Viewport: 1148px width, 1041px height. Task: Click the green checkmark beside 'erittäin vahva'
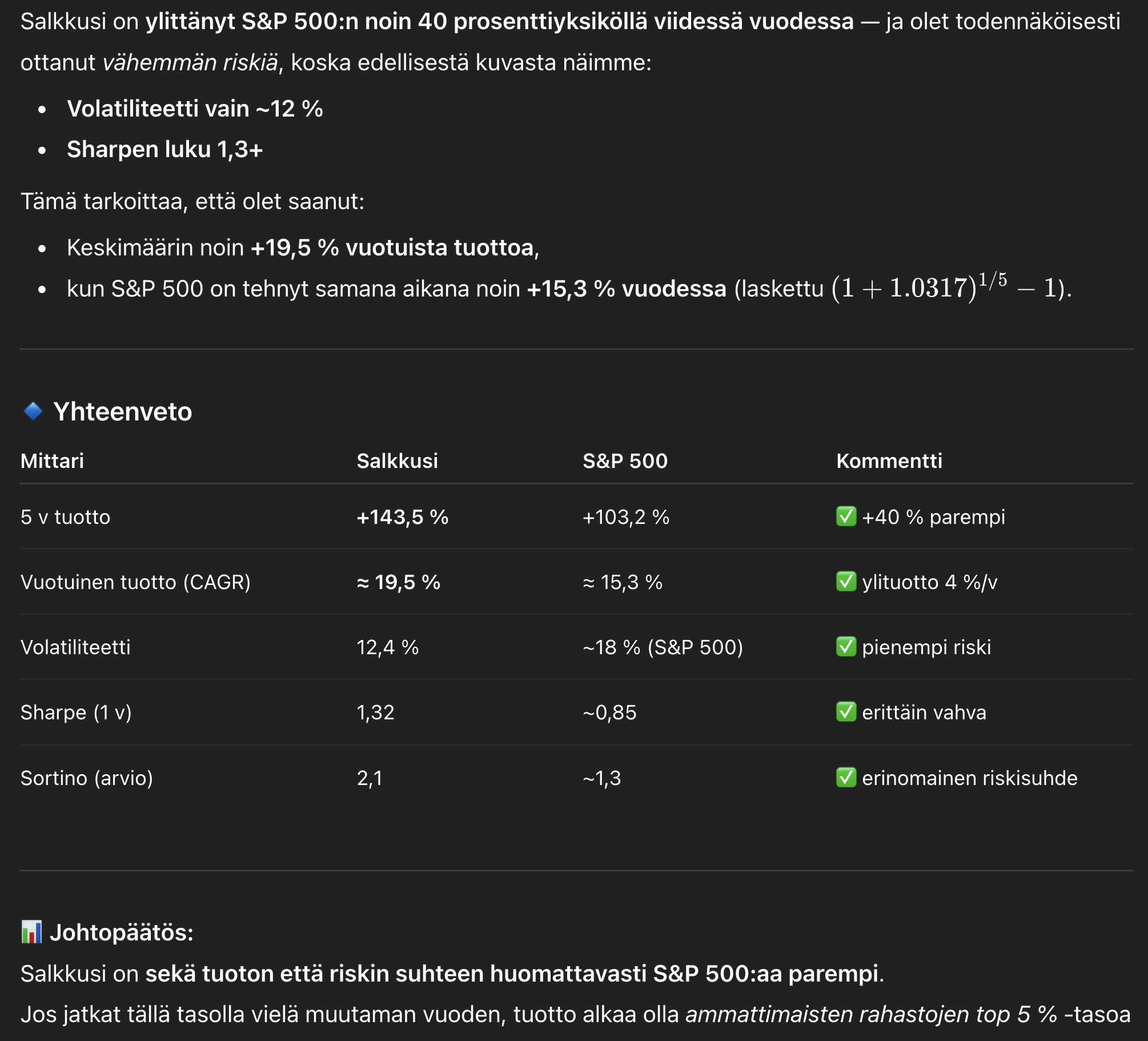[846, 712]
